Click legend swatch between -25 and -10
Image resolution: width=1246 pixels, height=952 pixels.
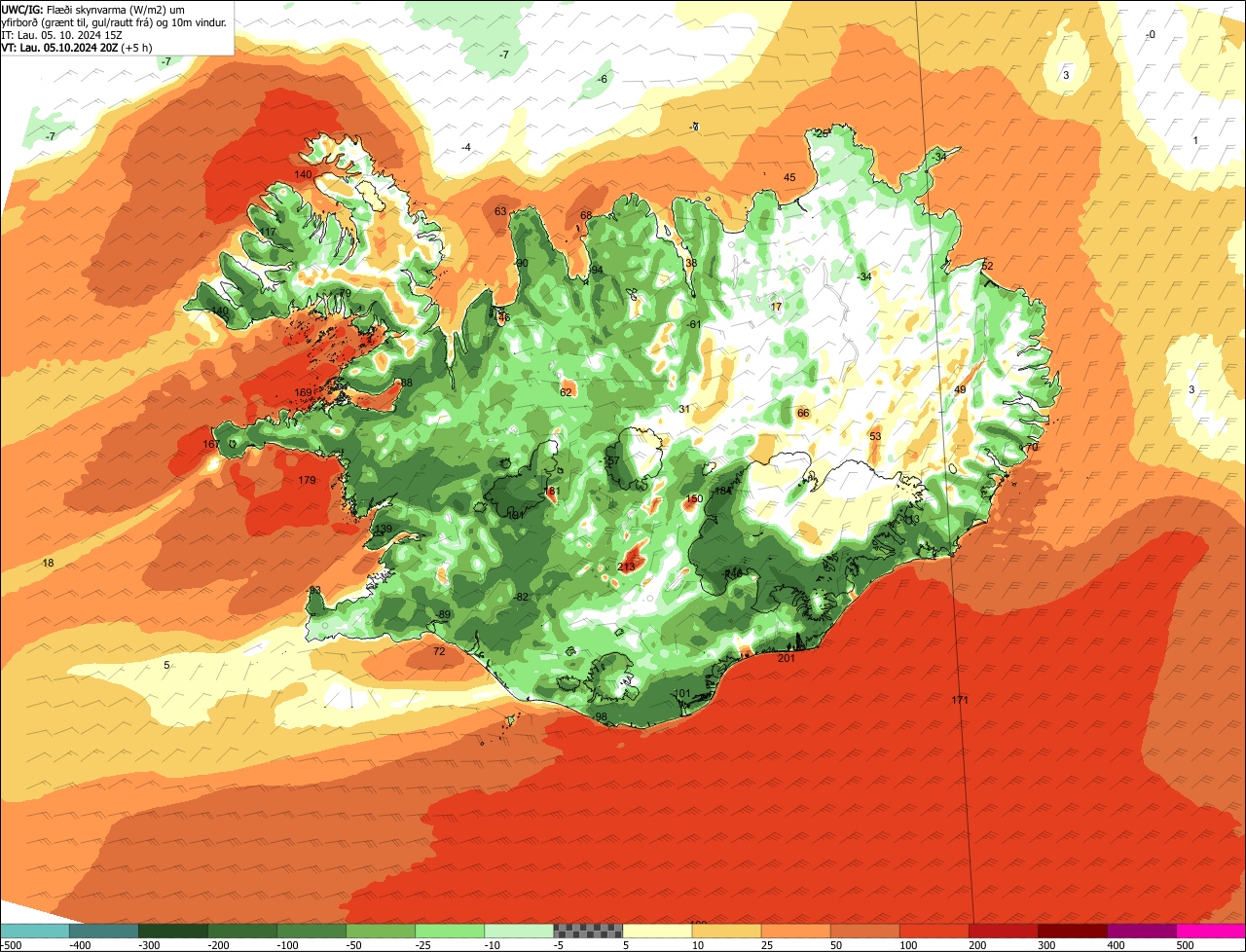click(x=450, y=931)
